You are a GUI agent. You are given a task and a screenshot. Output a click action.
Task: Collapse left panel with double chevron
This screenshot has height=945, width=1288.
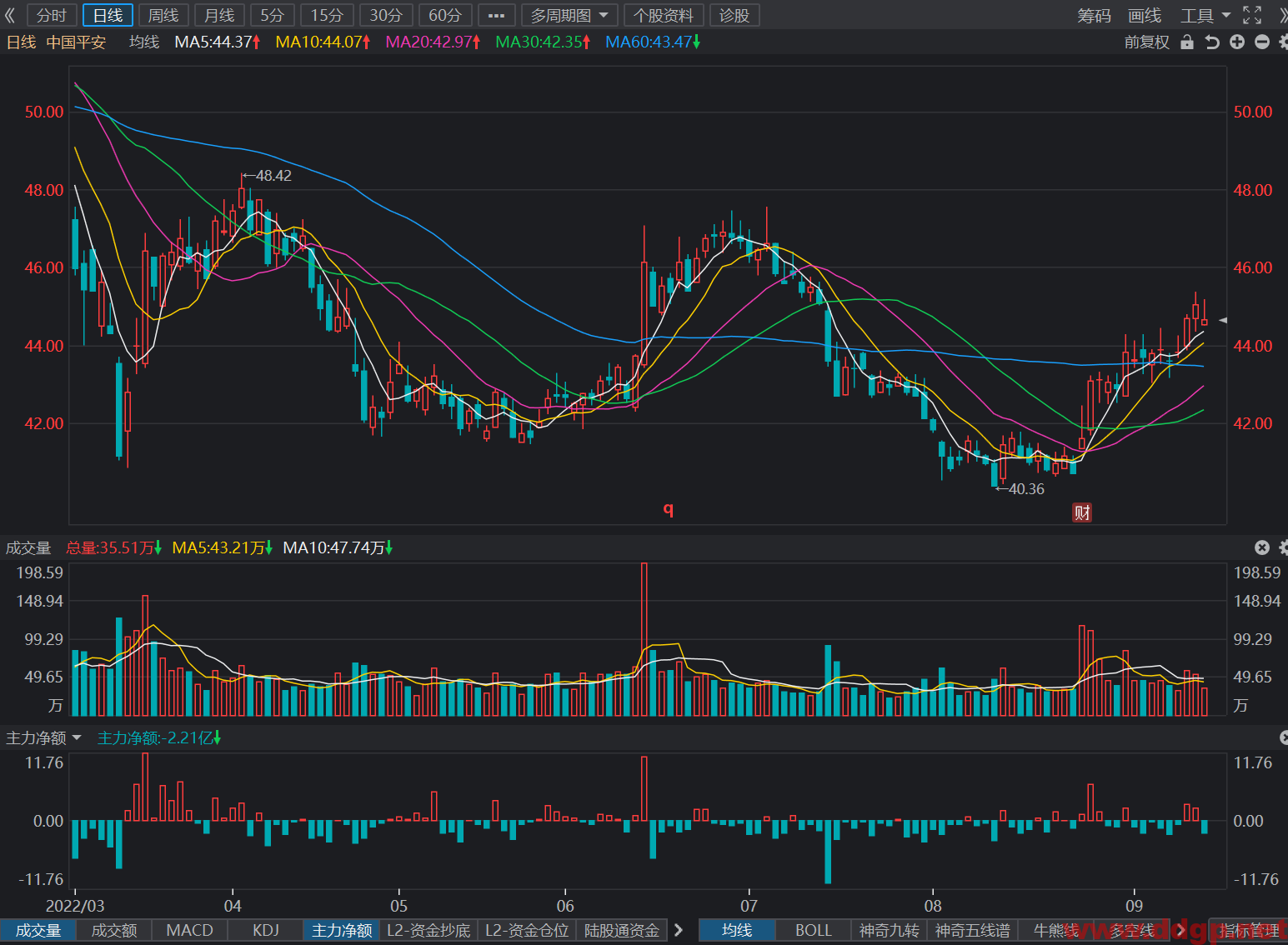10,15
